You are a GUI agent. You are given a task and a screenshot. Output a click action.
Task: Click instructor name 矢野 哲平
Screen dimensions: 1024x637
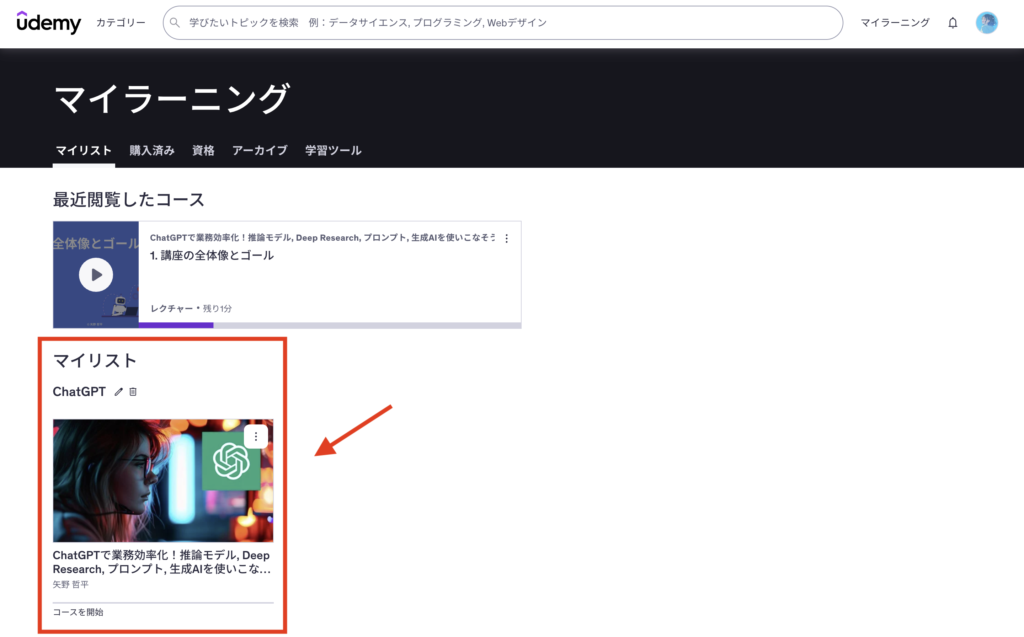[x=71, y=585]
